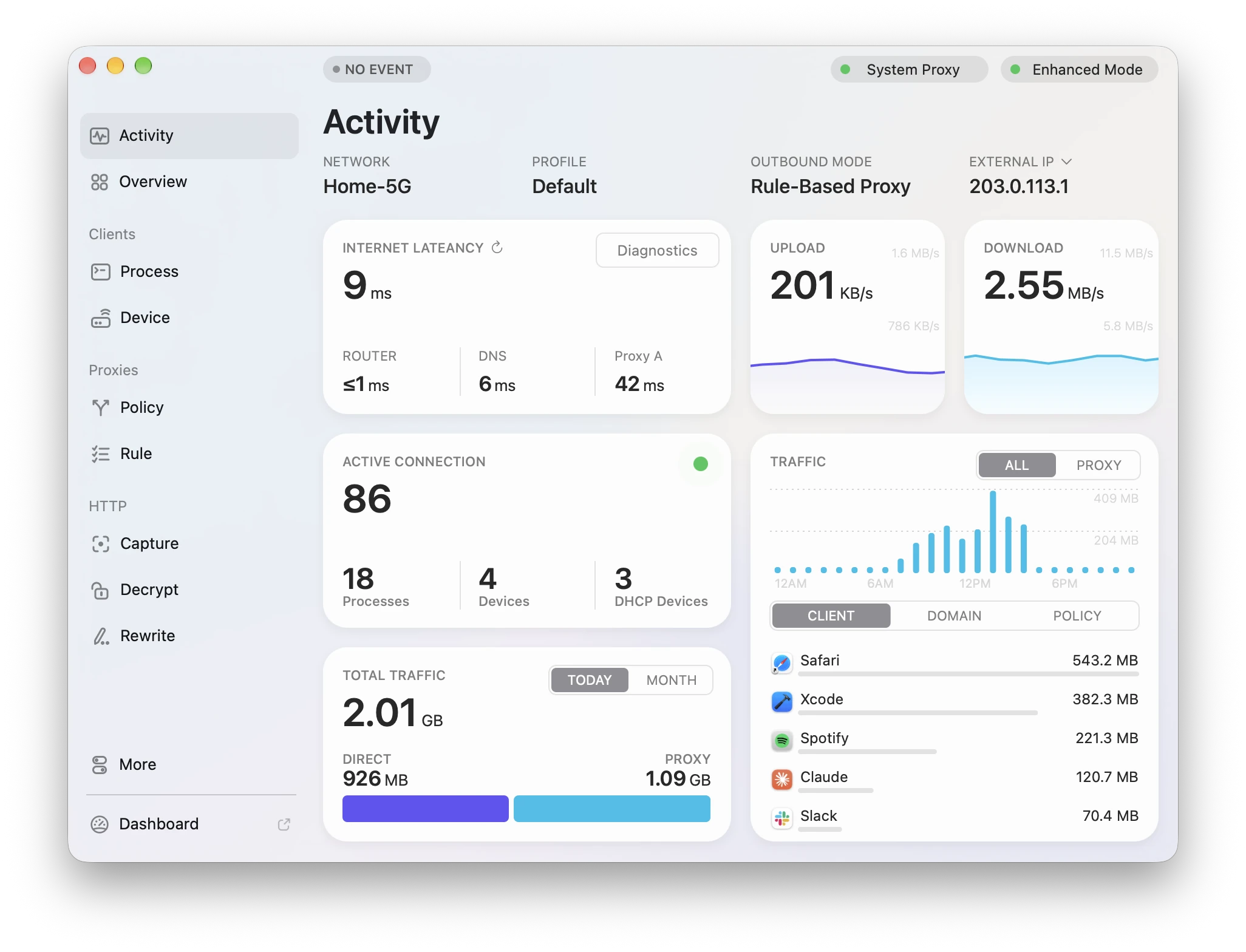This screenshot has height=952, width=1246.
Task: Open the Rewrite pencil icon
Action: [100, 636]
